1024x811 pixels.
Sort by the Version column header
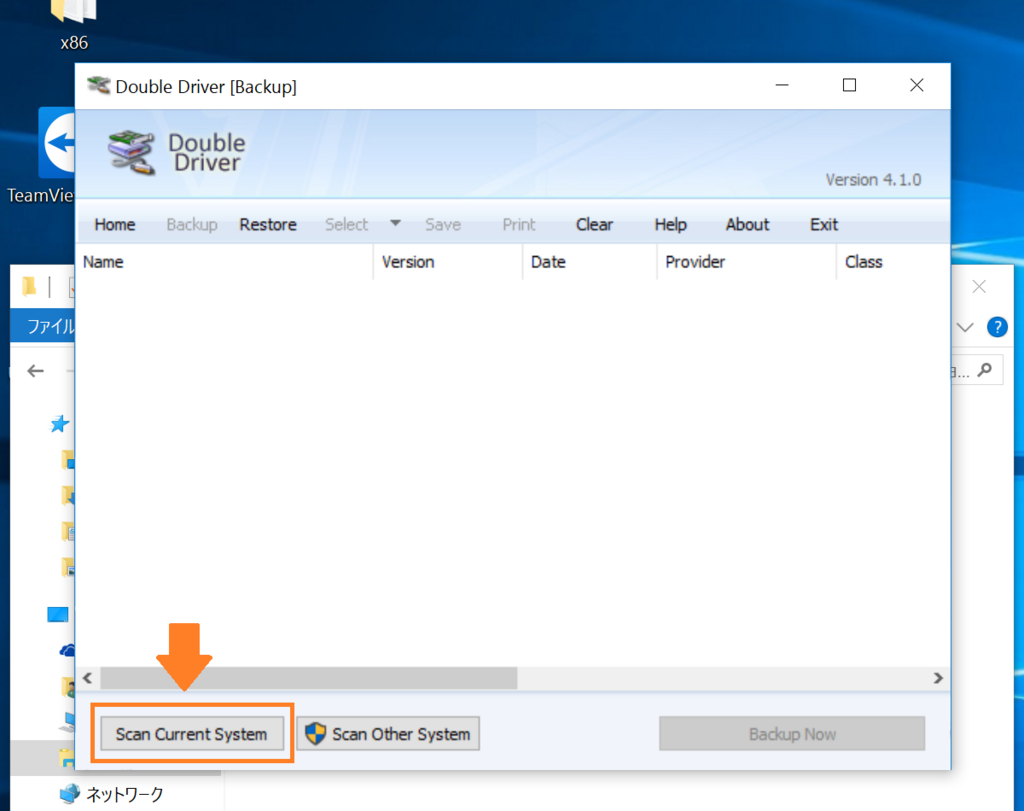[448, 262]
